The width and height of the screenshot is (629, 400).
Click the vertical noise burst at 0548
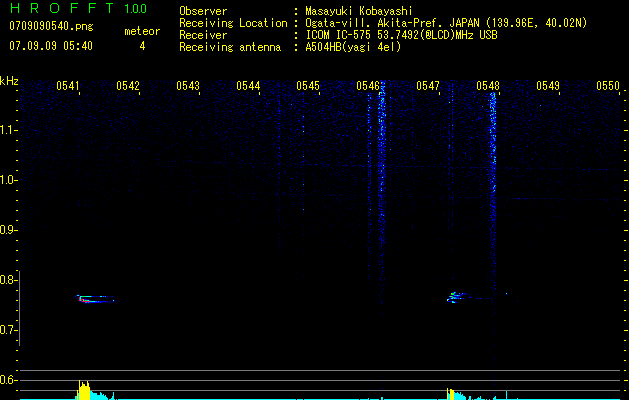coord(493,193)
